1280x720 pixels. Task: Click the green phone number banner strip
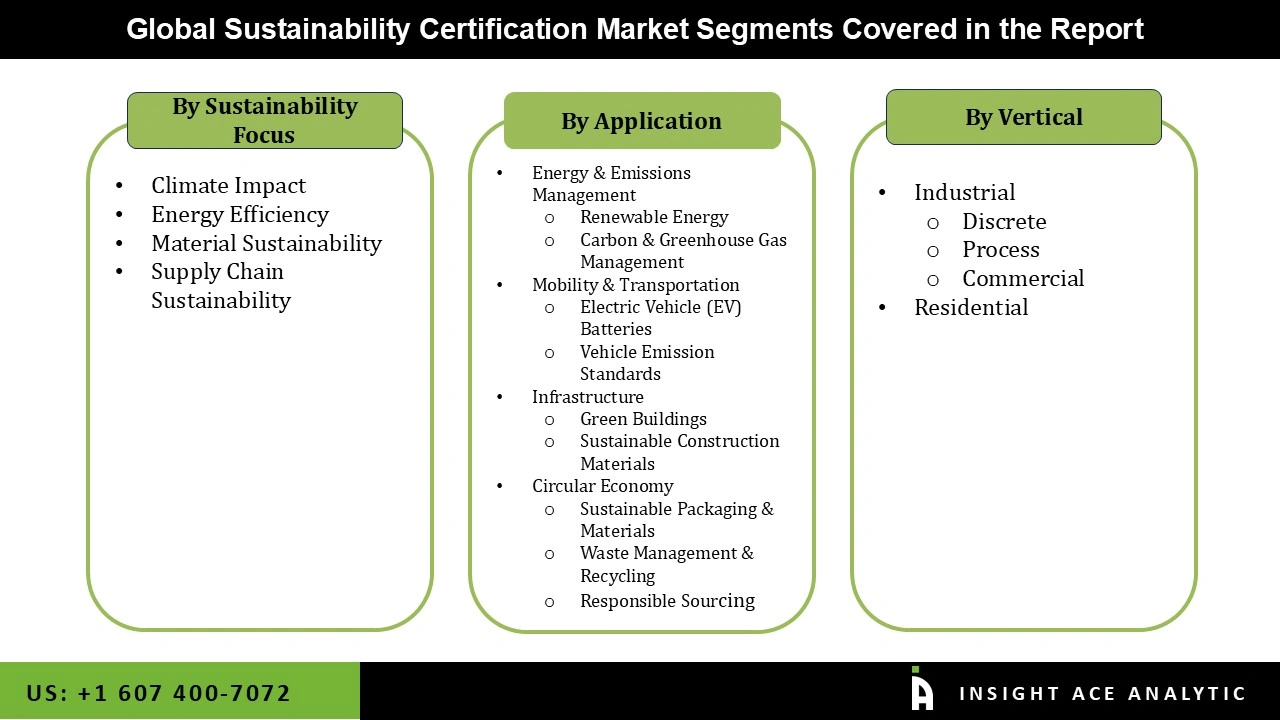[x=180, y=691]
